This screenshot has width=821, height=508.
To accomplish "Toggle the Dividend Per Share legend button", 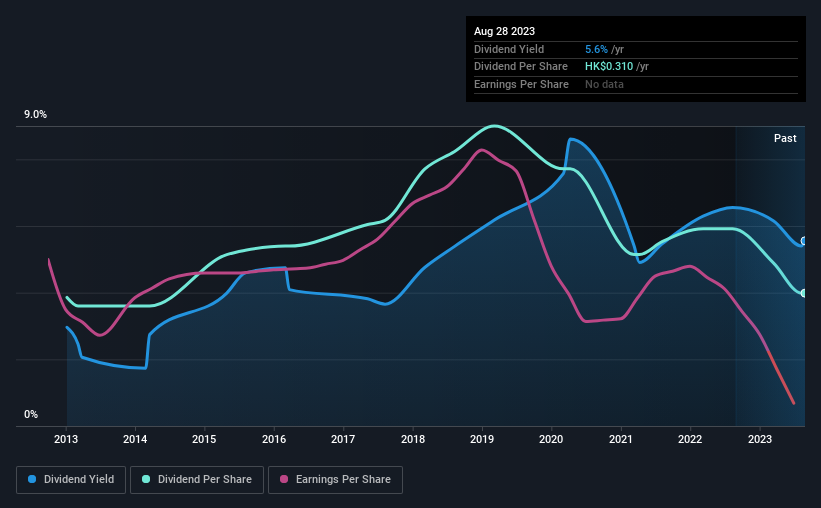I will pyautogui.click(x=197, y=480).
